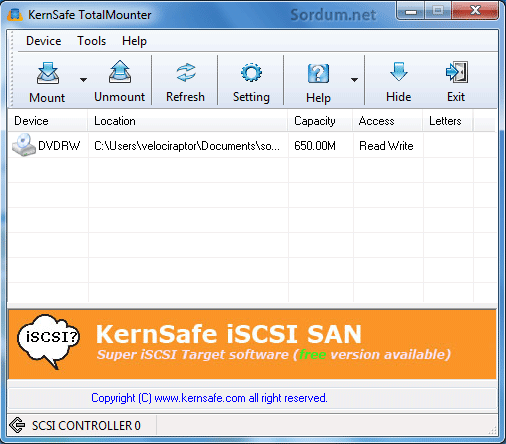The width and height of the screenshot is (506, 444).
Task: Click the Capacity column header
Action: (x=320, y=121)
